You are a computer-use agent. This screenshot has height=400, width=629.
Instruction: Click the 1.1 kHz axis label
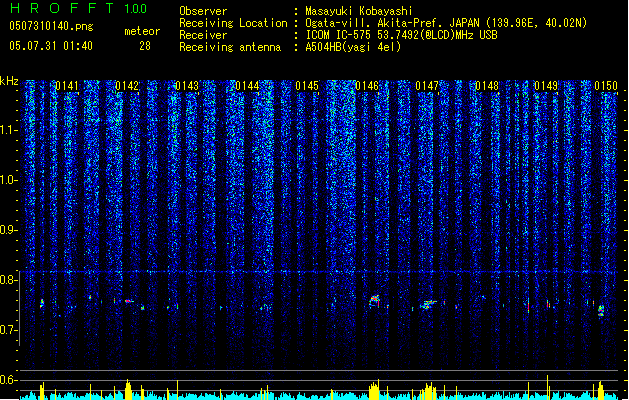pyautogui.click(x=8, y=130)
